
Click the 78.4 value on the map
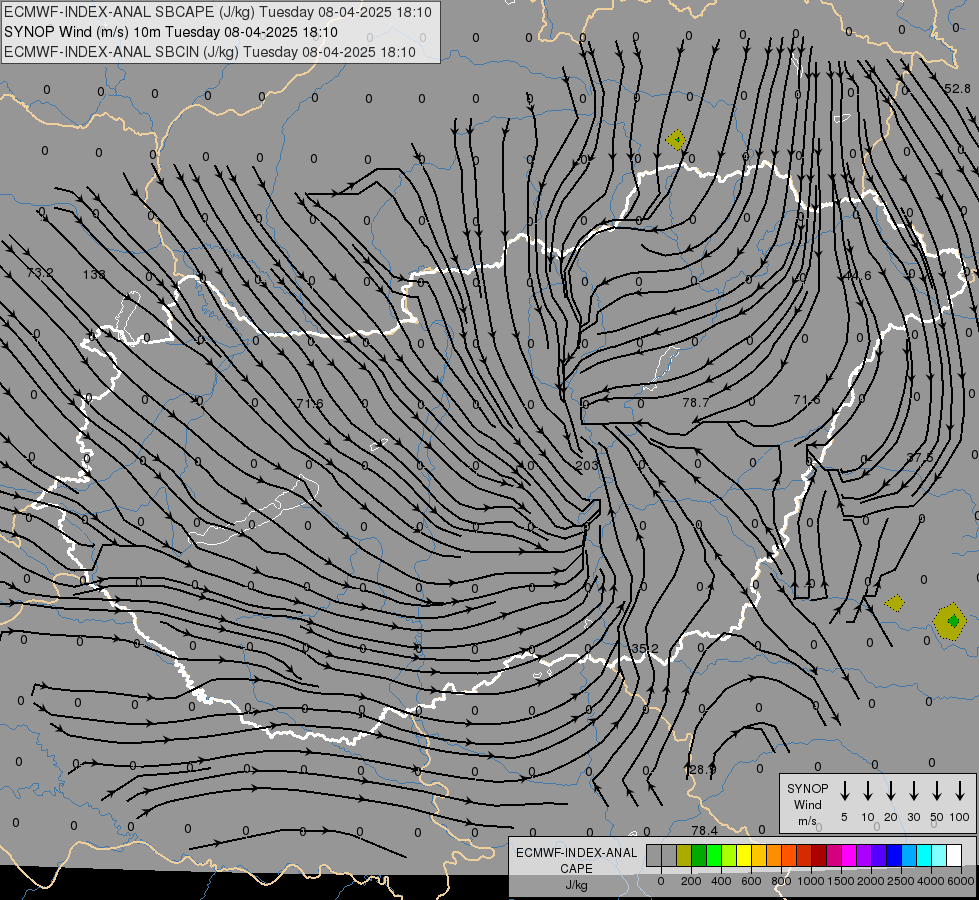(x=704, y=830)
